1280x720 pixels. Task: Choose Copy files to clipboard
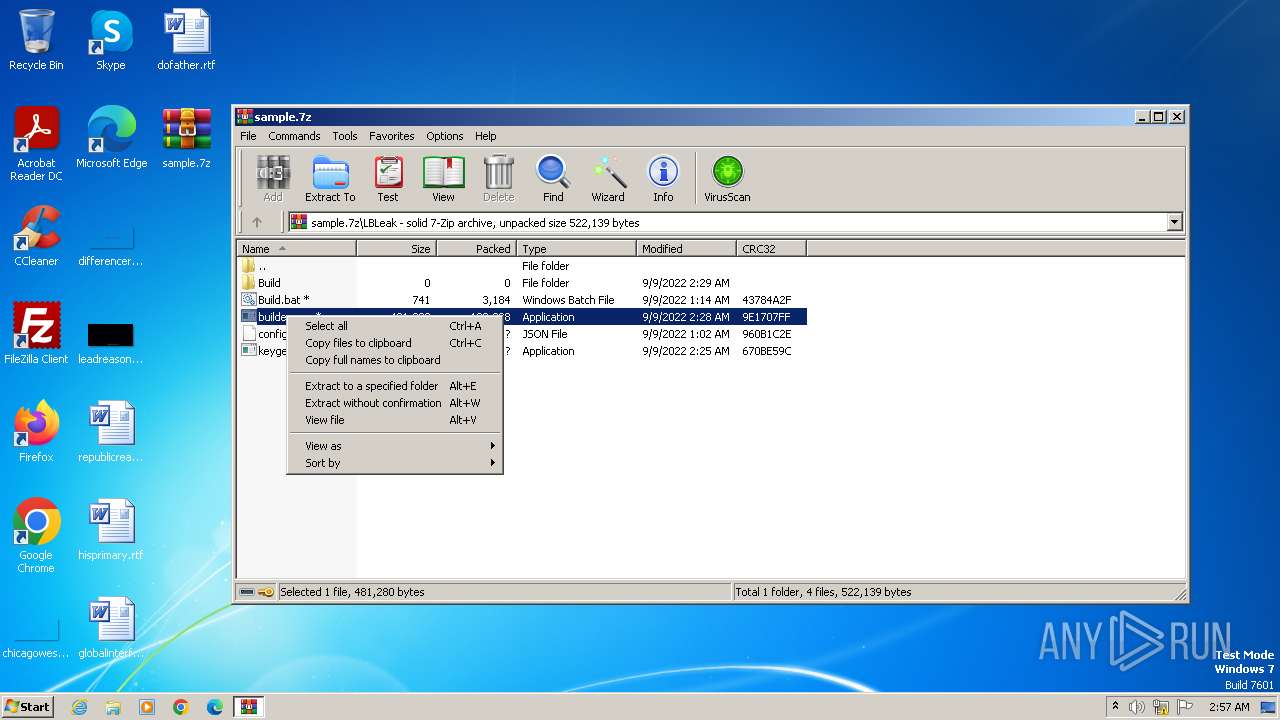tap(395, 343)
